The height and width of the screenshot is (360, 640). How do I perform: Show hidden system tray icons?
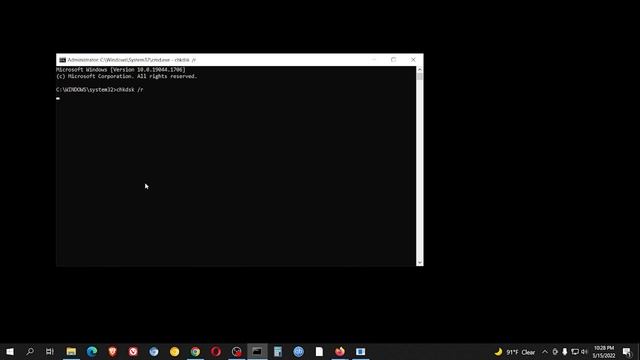(x=545, y=352)
